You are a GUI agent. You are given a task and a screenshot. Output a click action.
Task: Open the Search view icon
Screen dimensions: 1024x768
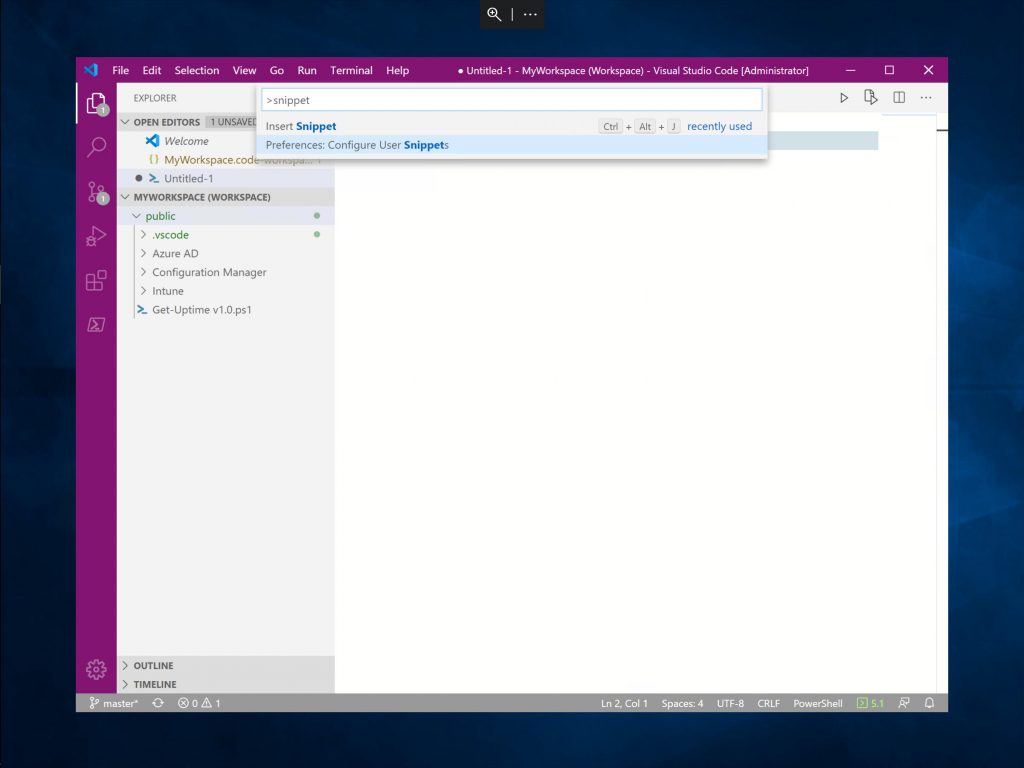[96, 147]
